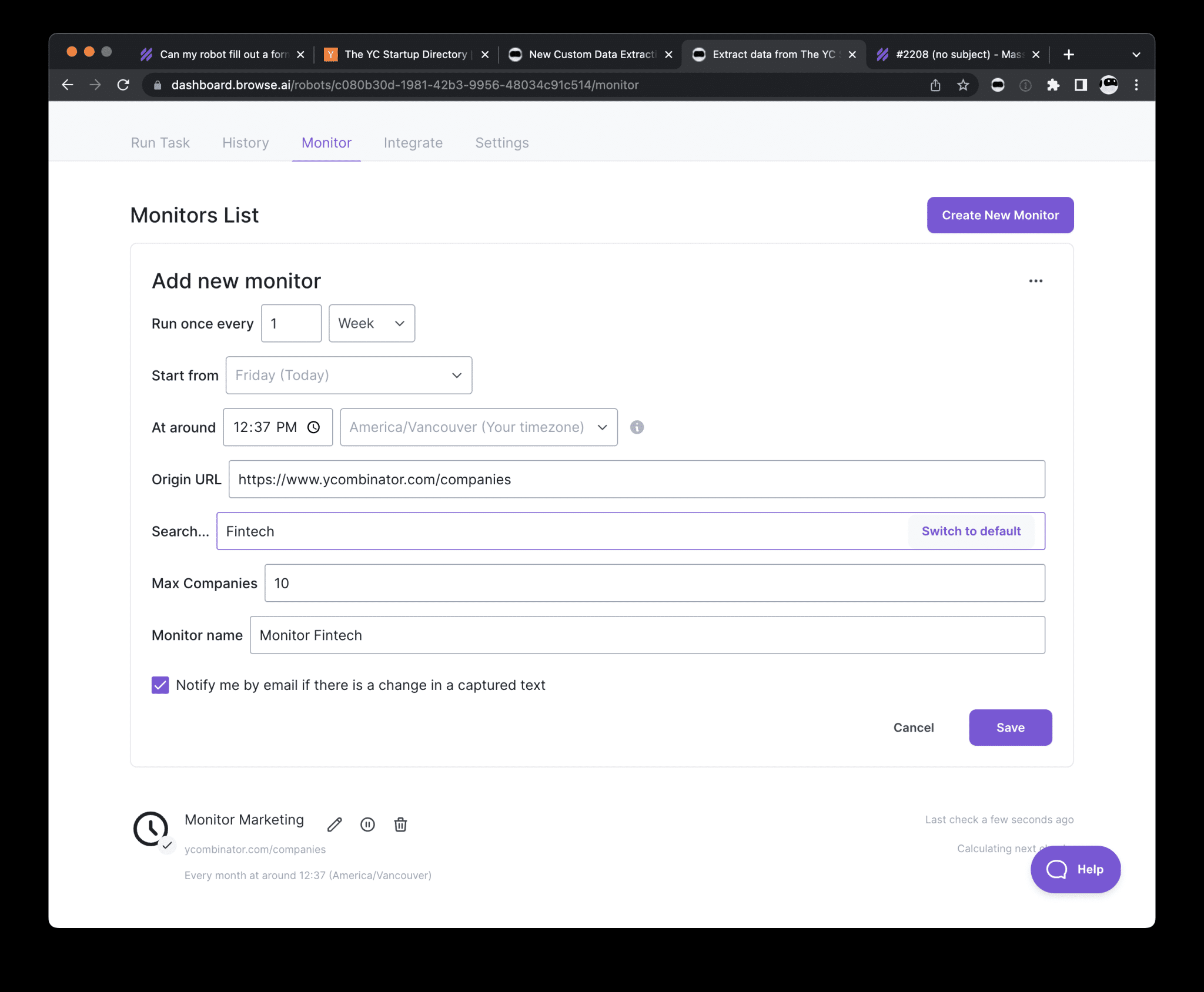Toggle the email notification checkbox
Screen dimensions: 1204x992
(159, 684)
